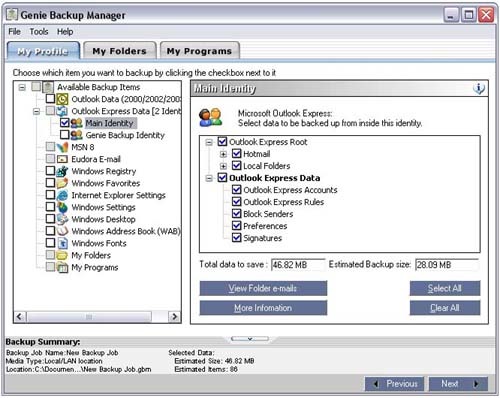Click the large Outlook Express identity icon
The width and height of the screenshot is (500, 398).
click(210, 117)
